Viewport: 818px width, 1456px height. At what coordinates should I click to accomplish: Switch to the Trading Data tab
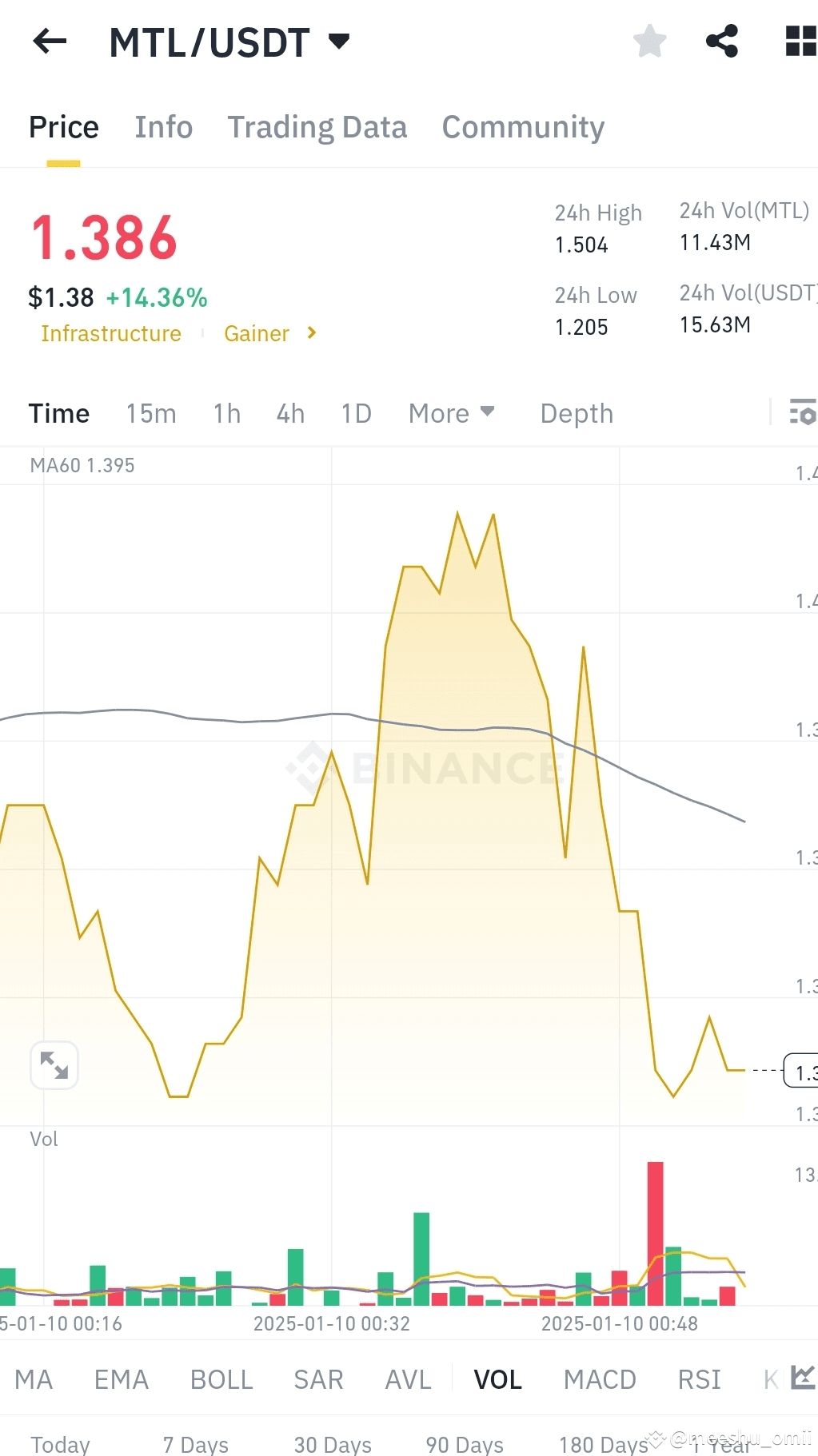pos(317,126)
